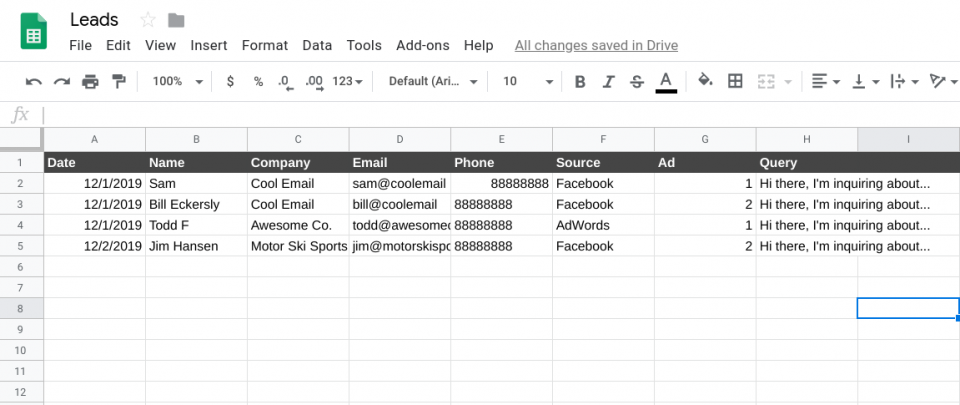960x405 pixels.
Task: Click the undo arrow icon
Action: click(34, 81)
